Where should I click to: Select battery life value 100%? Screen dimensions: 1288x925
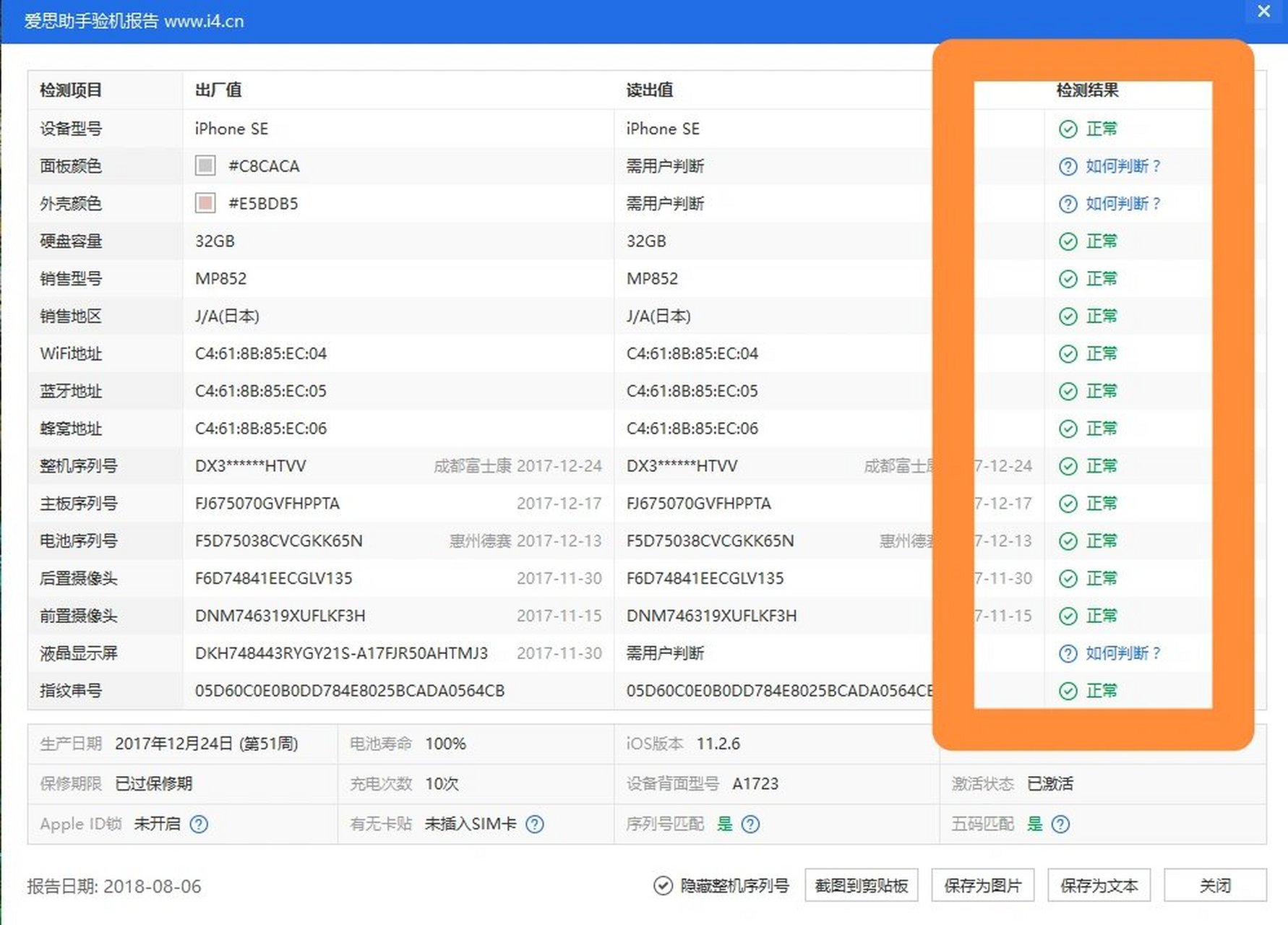(x=446, y=744)
